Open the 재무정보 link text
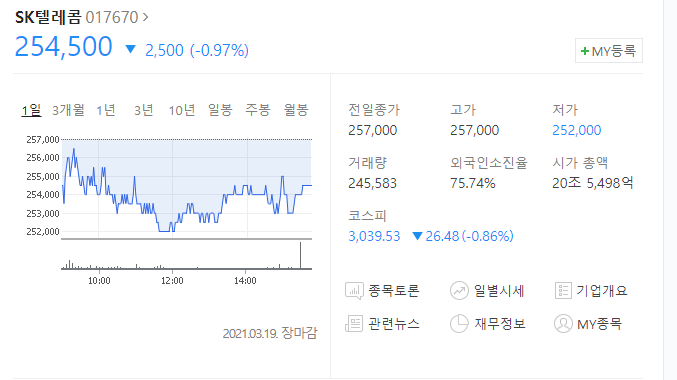 pos(500,323)
